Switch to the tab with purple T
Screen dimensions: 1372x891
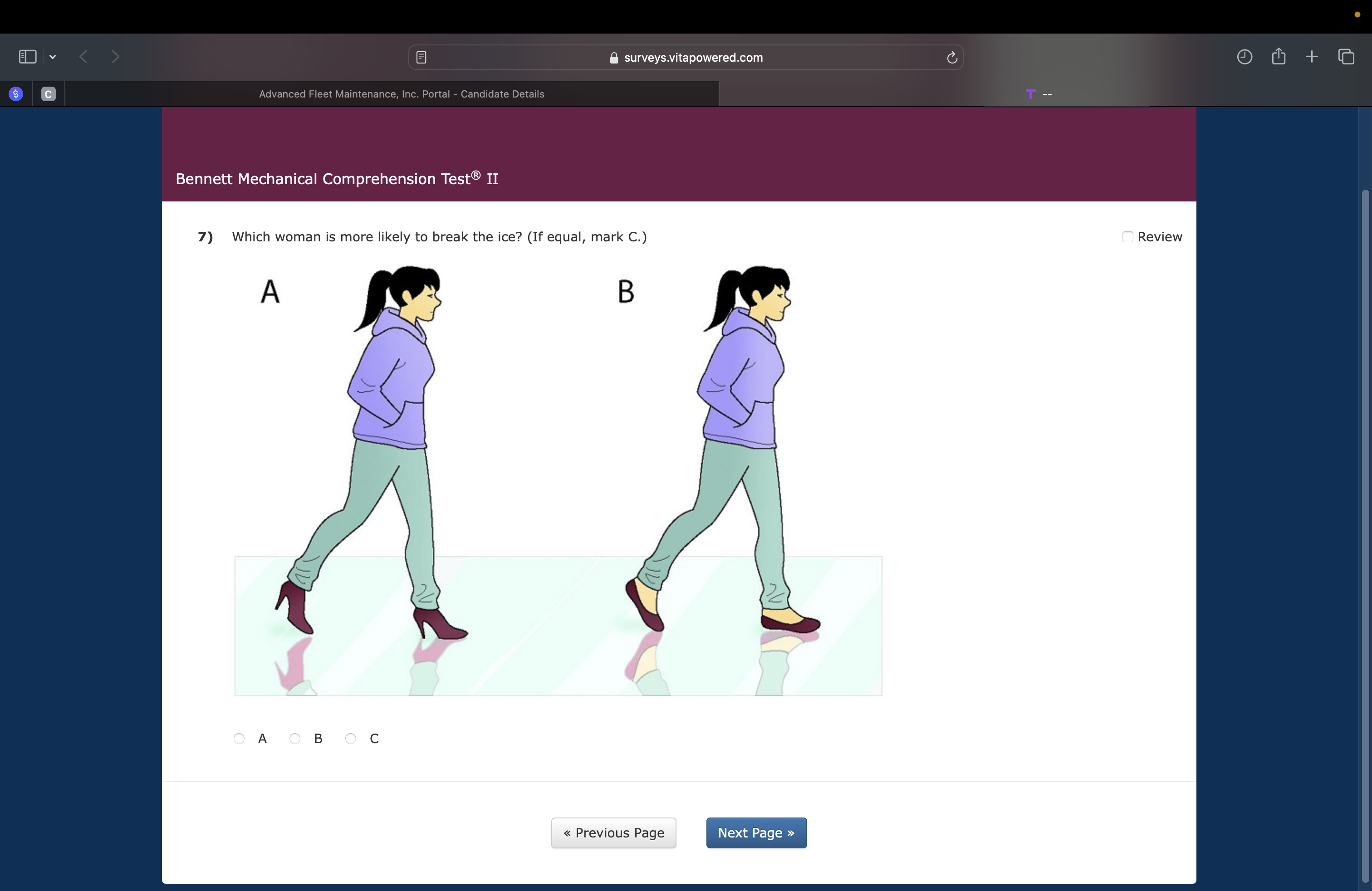point(1038,94)
